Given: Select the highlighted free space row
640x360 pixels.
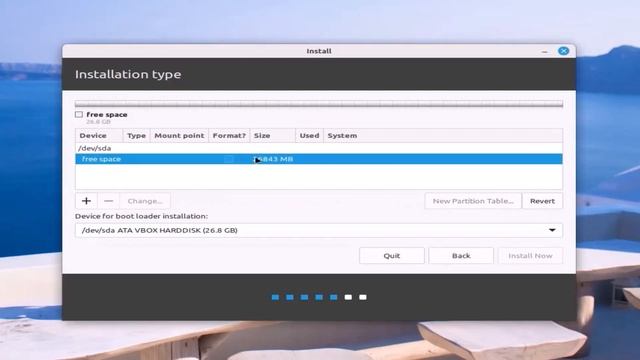Looking at the screenshot, I should click(x=319, y=159).
